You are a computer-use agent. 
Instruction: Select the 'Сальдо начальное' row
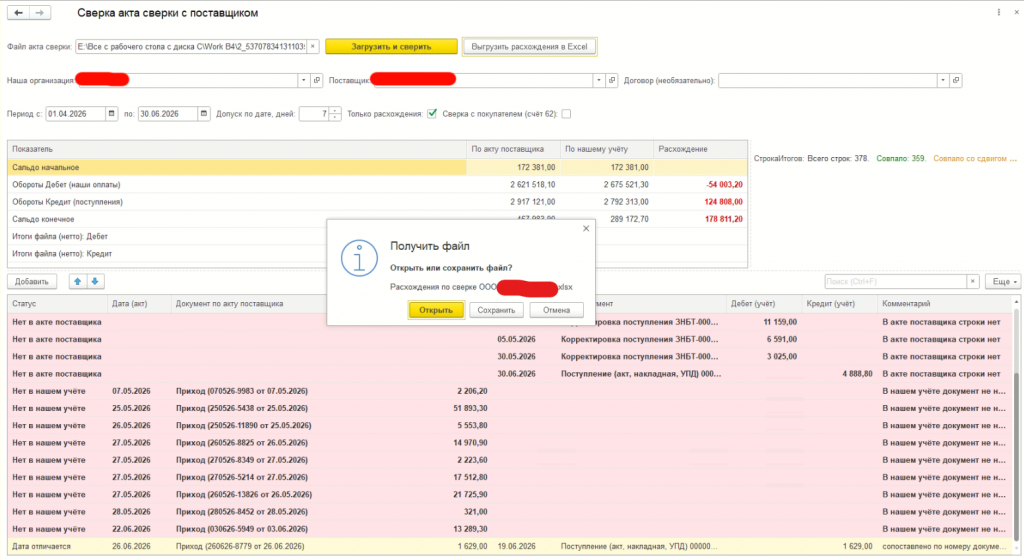click(x=377, y=167)
